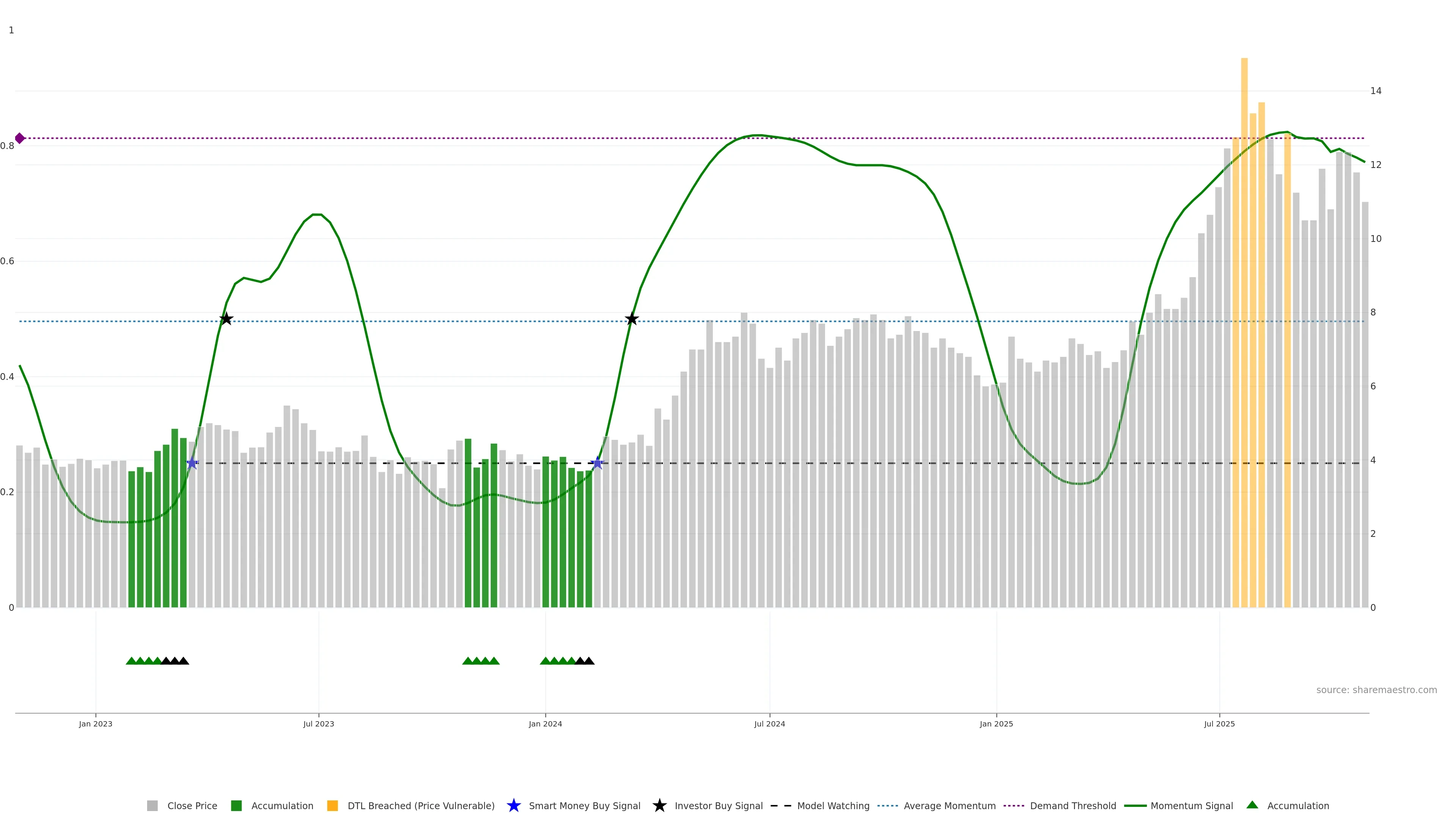The width and height of the screenshot is (1456, 819).
Task: Click the first black Investor Buy Signal star
Action: coord(226,319)
